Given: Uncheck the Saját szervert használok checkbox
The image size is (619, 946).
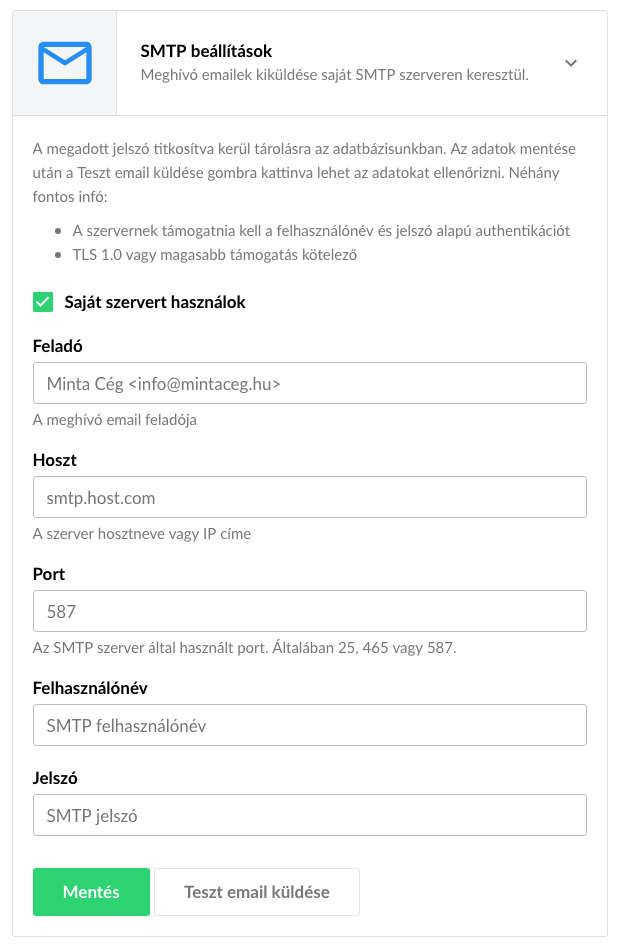Looking at the screenshot, I should point(43,302).
